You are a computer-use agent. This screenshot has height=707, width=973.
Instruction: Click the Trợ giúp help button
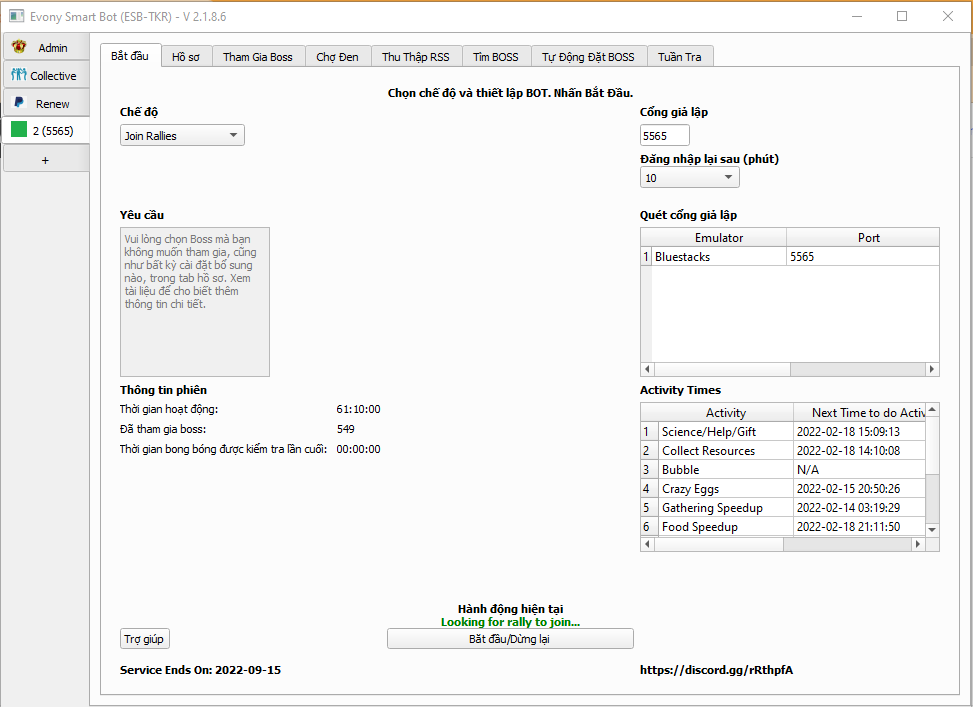pyautogui.click(x=145, y=639)
